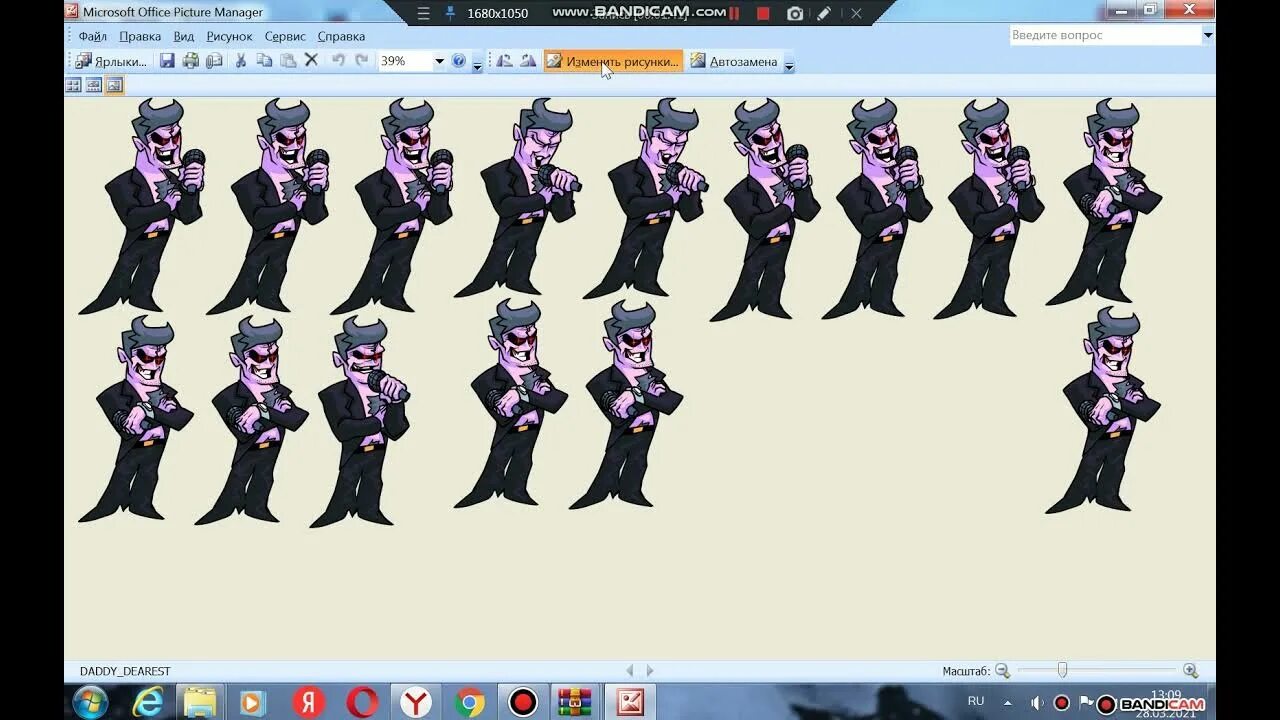Take Bandicam screenshot camera icon
Image resolution: width=1280 pixels, height=720 pixels.
tap(795, 14)
